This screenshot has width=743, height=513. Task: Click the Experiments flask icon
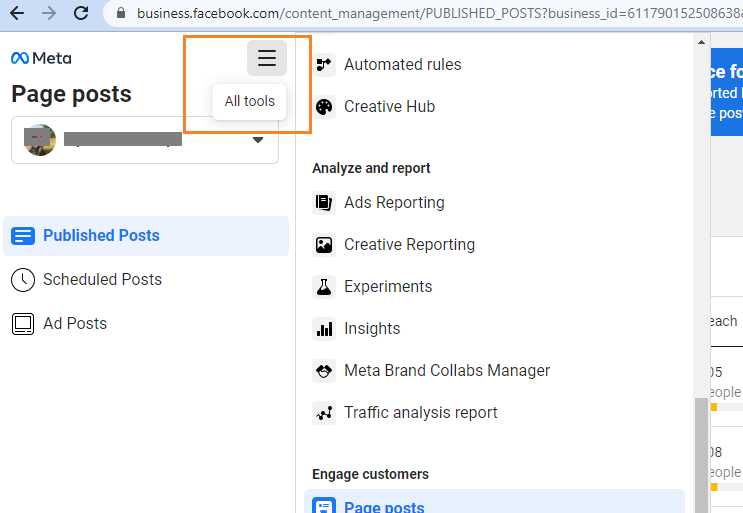tap(324, 287)
